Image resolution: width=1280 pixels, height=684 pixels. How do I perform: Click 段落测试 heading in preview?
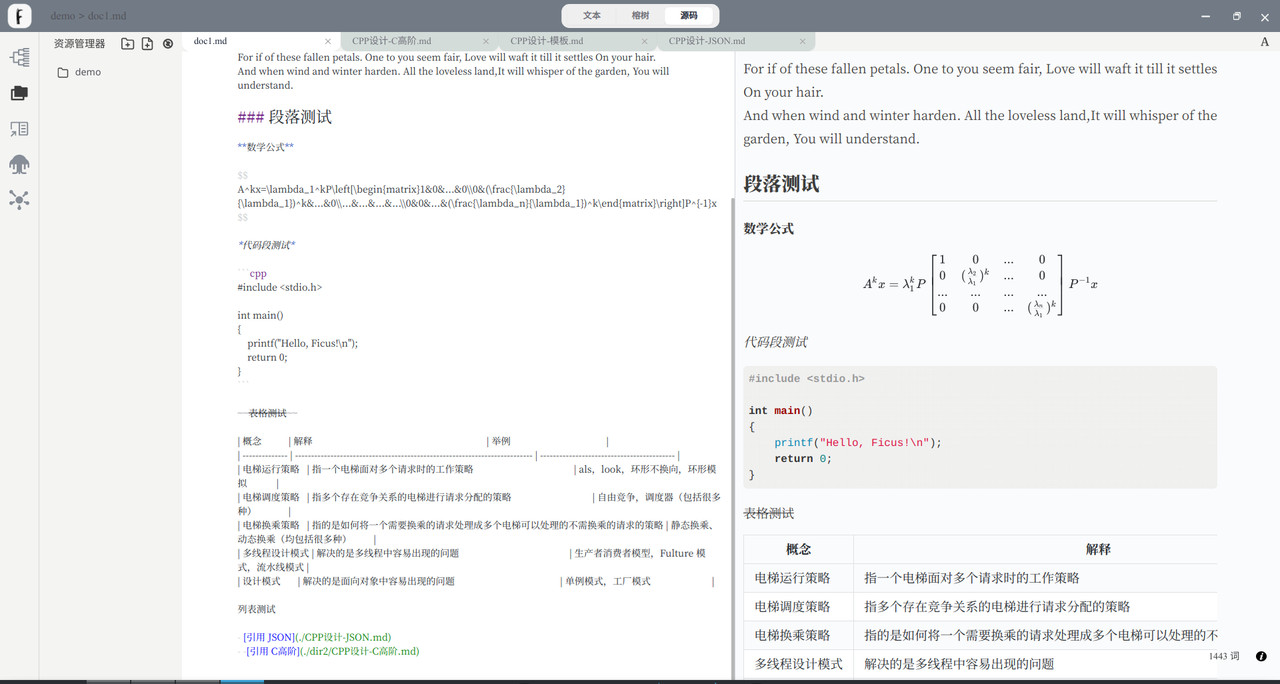point(782,184)
